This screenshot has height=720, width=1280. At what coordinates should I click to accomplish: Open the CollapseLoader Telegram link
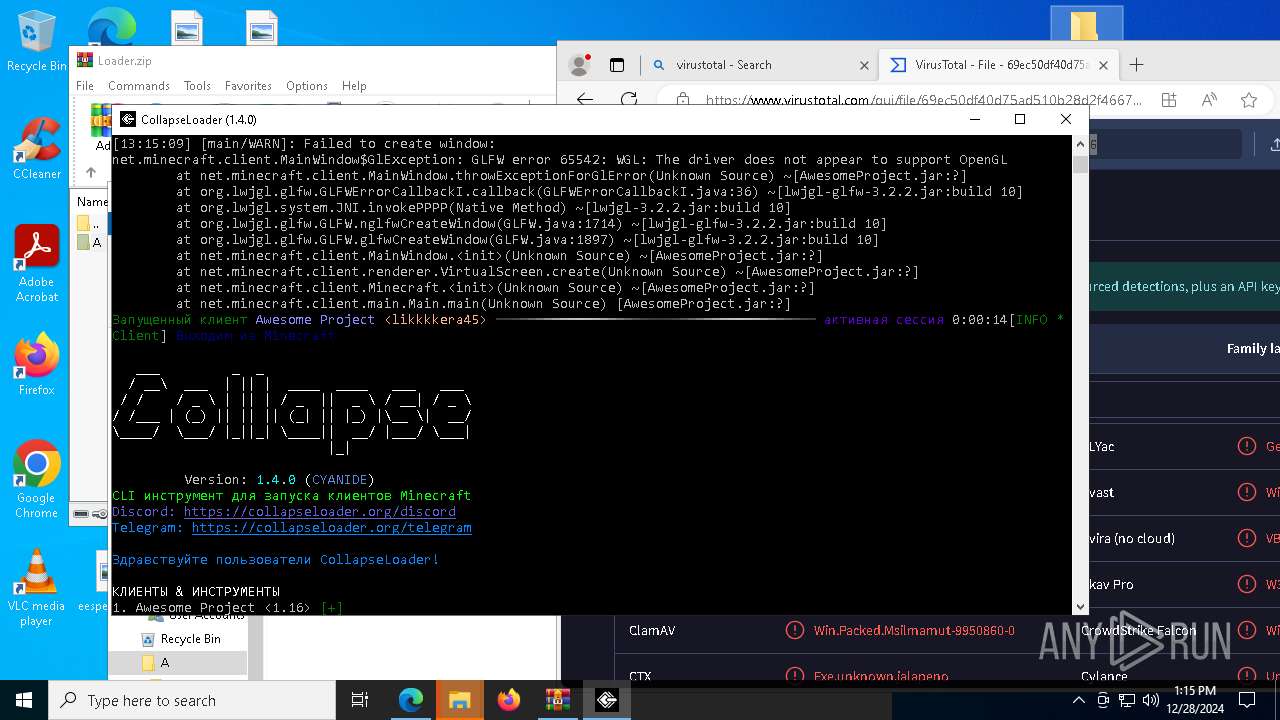coord(332,527)
